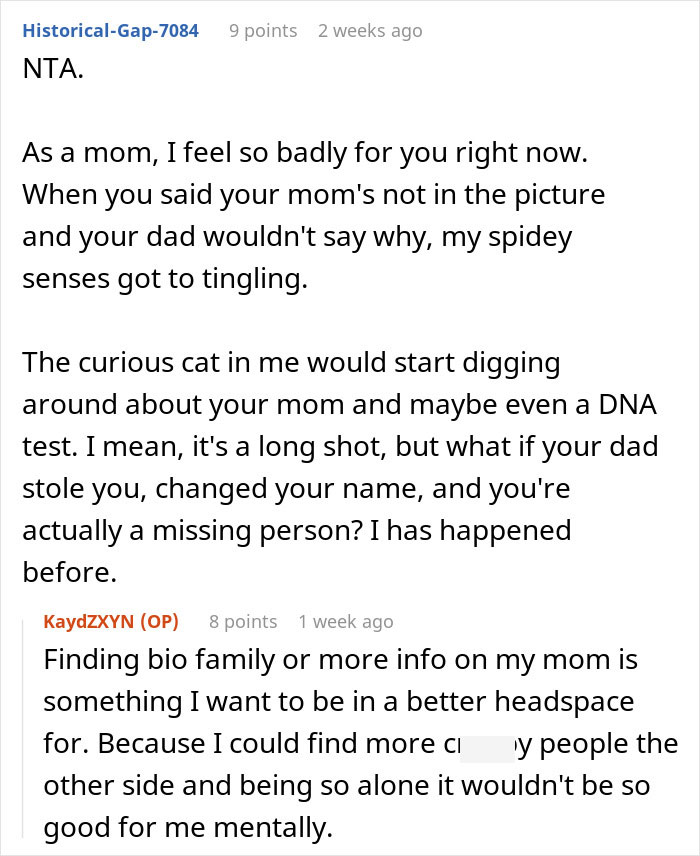Viewport: 700px width, 856px height.
Task: Open Historical-Gap-7084 user profile link
Action: coord(110,31)
